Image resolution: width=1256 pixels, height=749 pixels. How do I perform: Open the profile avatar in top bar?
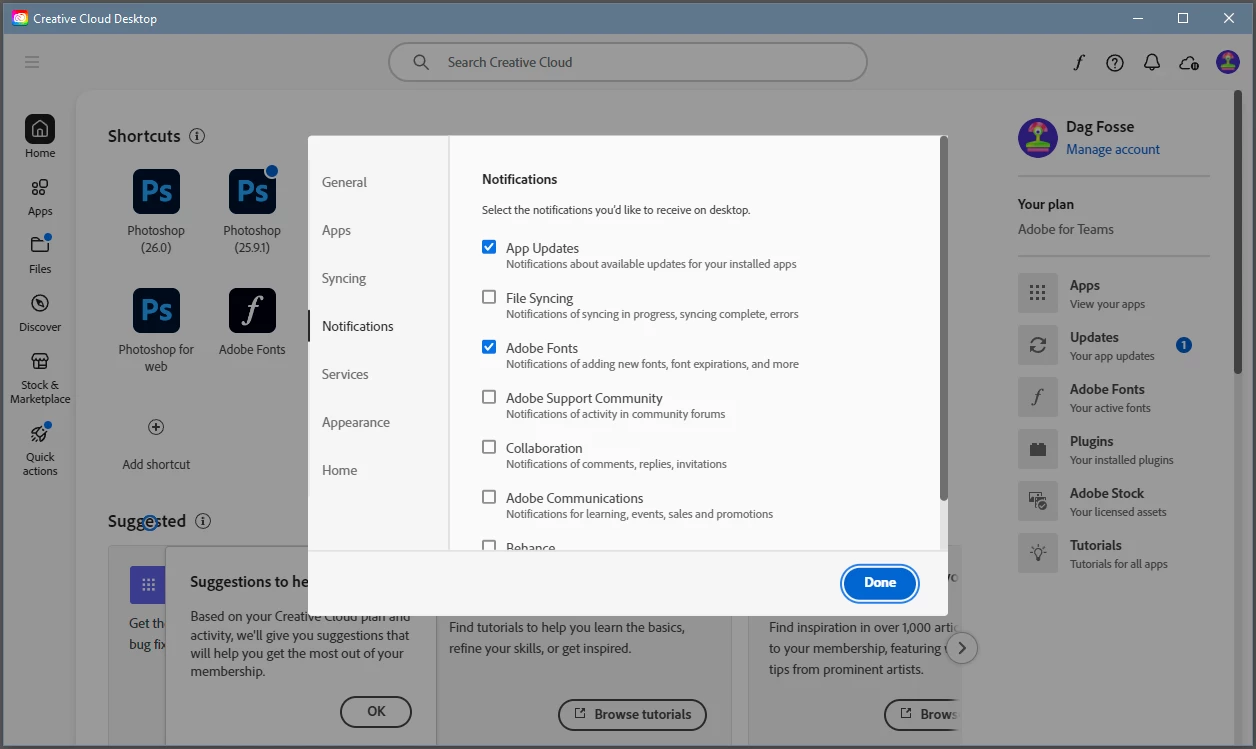1228,62
